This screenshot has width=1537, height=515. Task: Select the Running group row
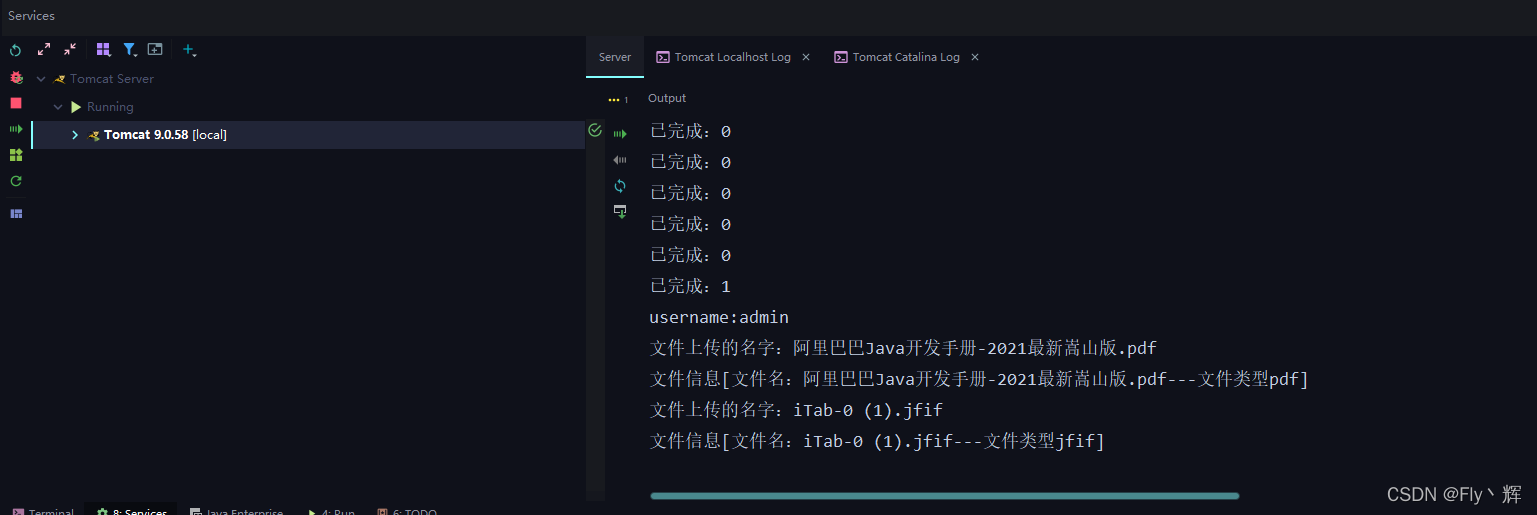pos(110,107)
